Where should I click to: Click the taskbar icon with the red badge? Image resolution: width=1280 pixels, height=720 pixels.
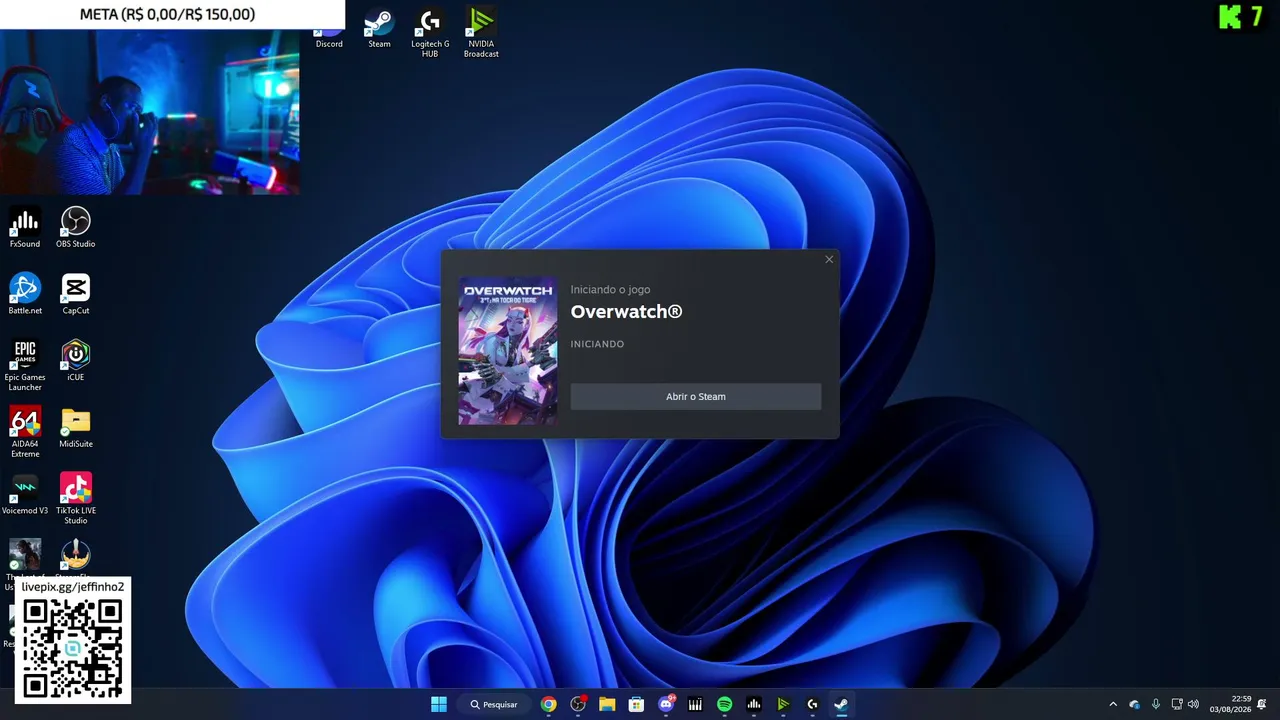(578, 704)
